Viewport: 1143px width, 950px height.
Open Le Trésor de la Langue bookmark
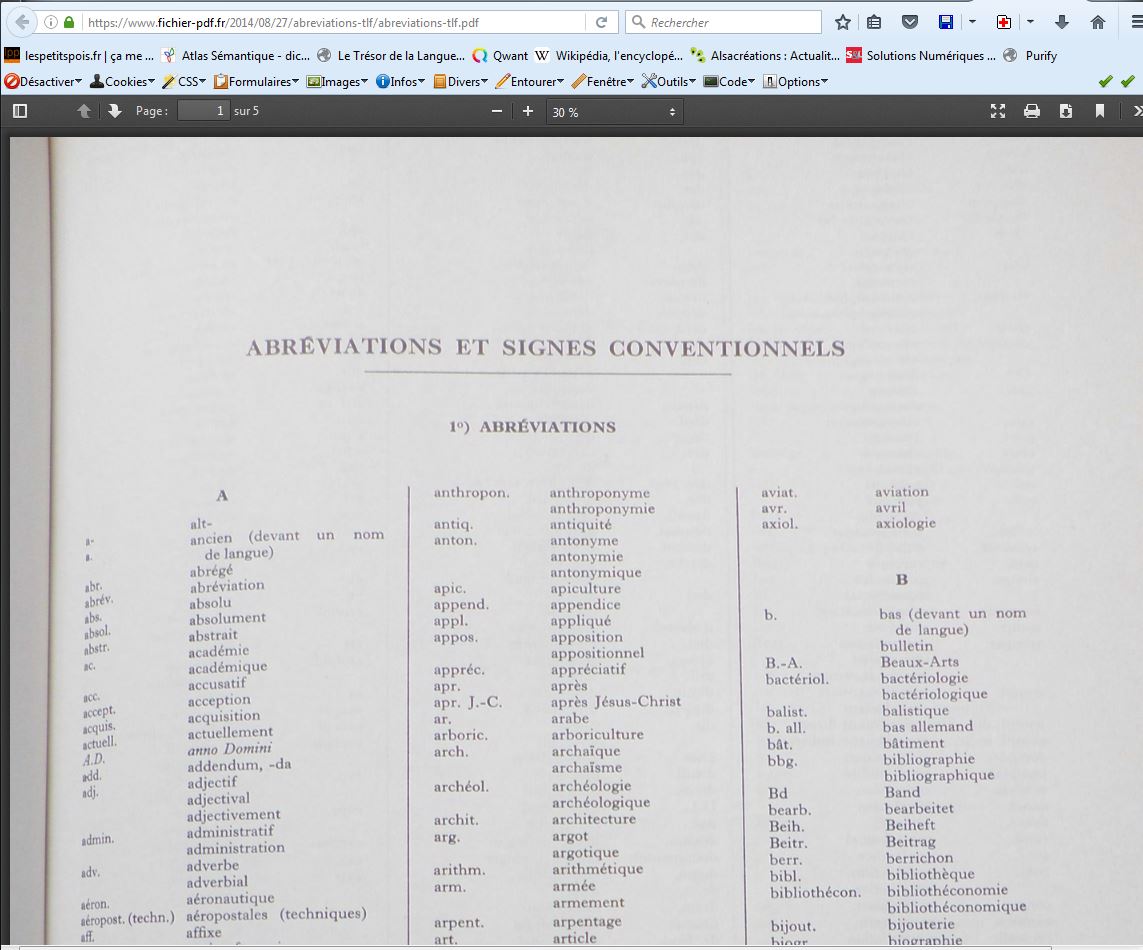point(391,55)
